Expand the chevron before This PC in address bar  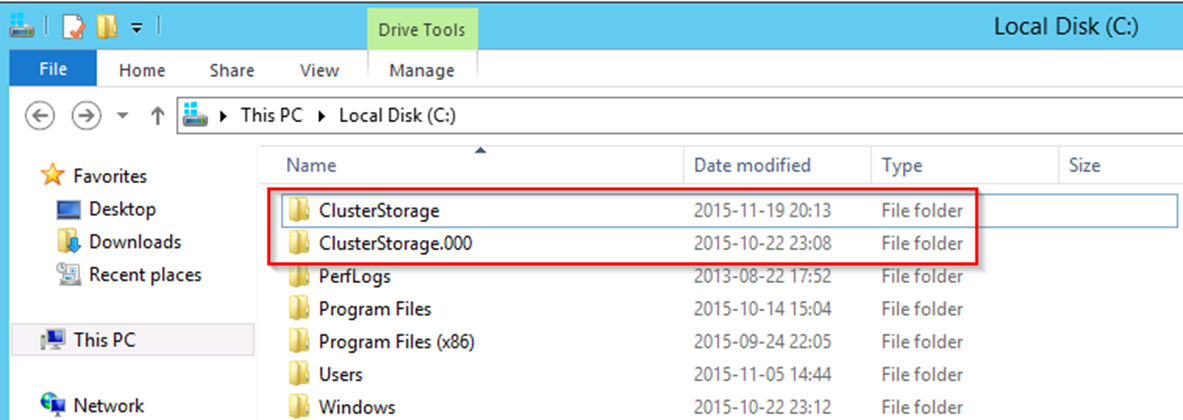[x=223, y=116]
